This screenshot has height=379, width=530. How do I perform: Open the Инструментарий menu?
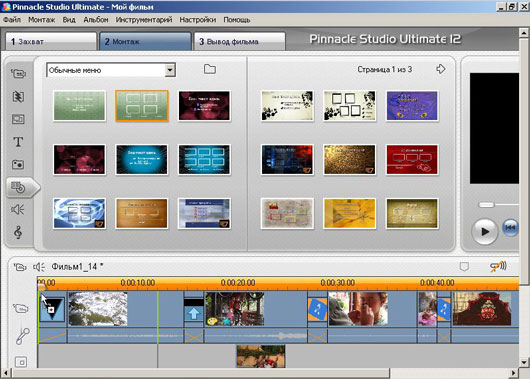tap(144, 20)
